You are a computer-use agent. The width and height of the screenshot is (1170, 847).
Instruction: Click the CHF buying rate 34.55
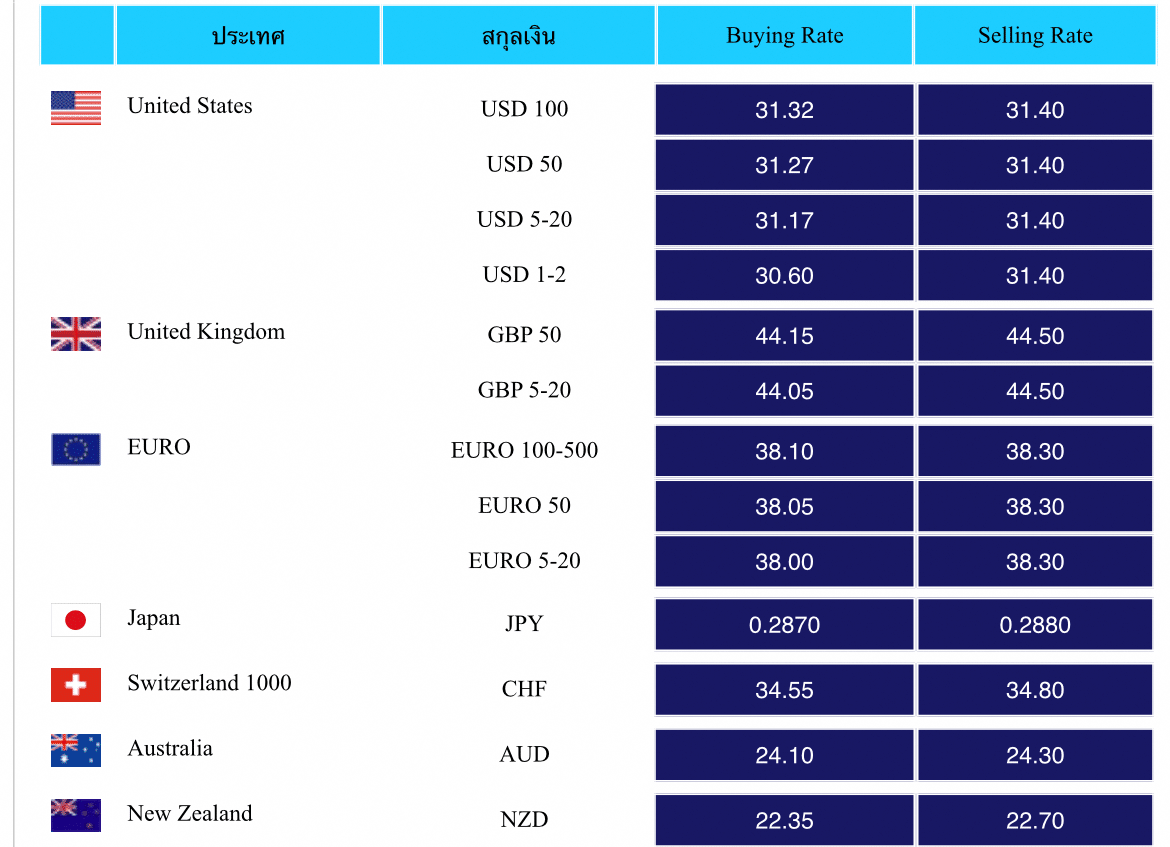tap(784, 690)
